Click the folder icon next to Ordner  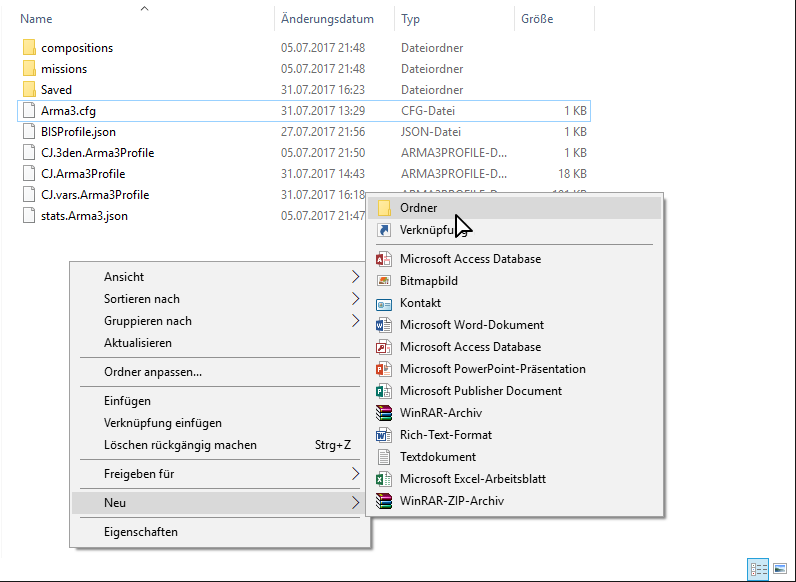(384, 208)
